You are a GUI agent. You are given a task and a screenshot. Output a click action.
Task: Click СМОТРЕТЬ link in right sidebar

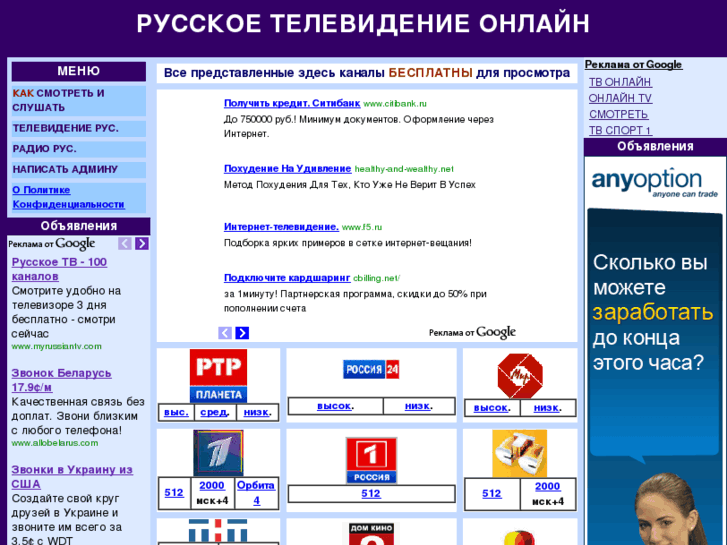(x=619, y=114)
